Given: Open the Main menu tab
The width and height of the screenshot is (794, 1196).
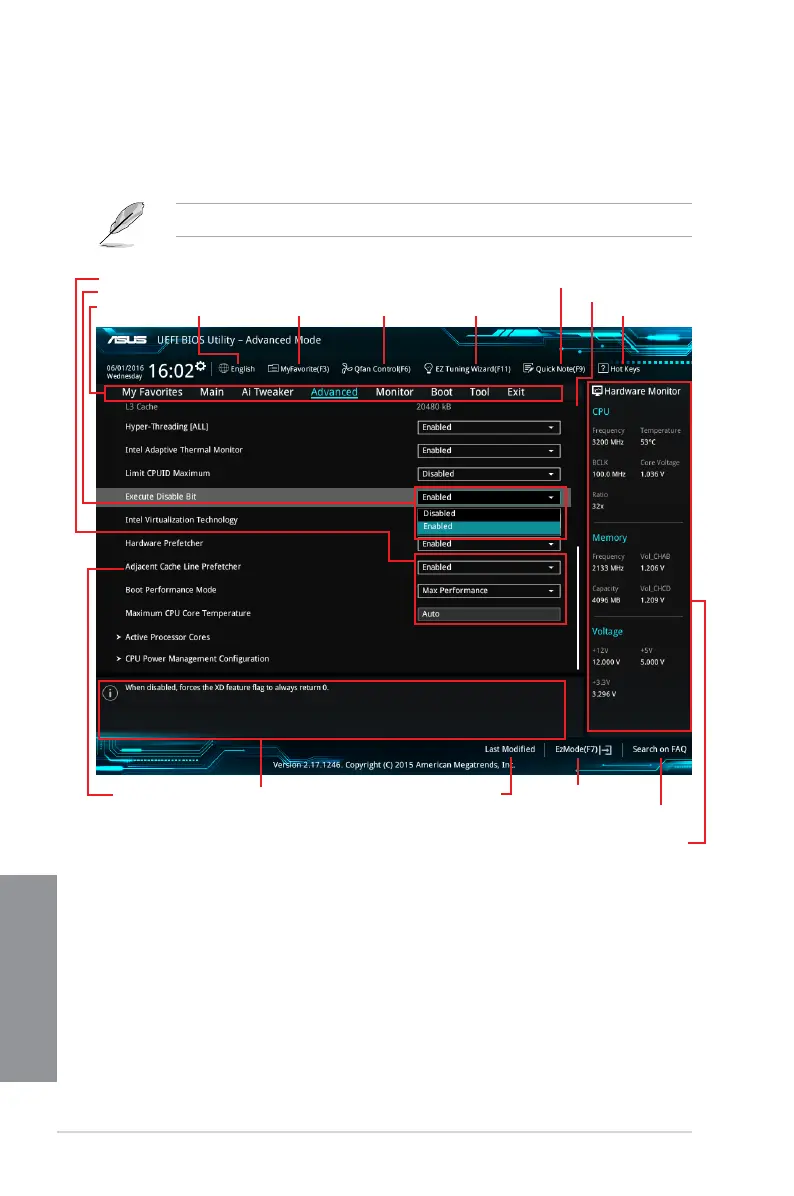Looking at the screenshot, I should (x=212, y=392).
